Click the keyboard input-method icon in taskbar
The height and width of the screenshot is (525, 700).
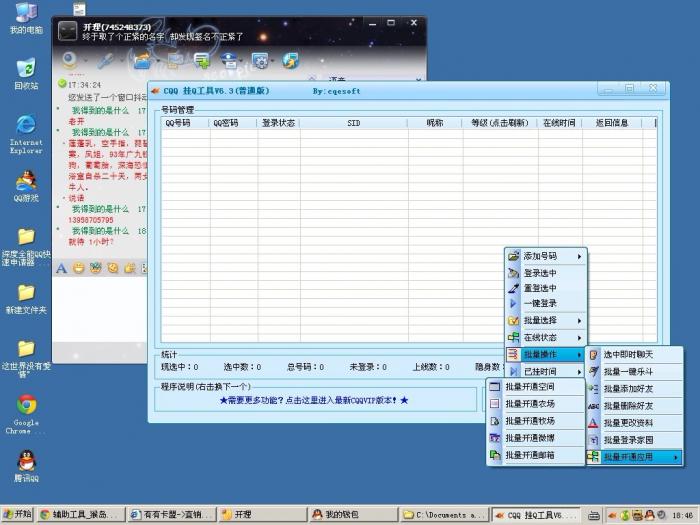[x=594, y=515]
